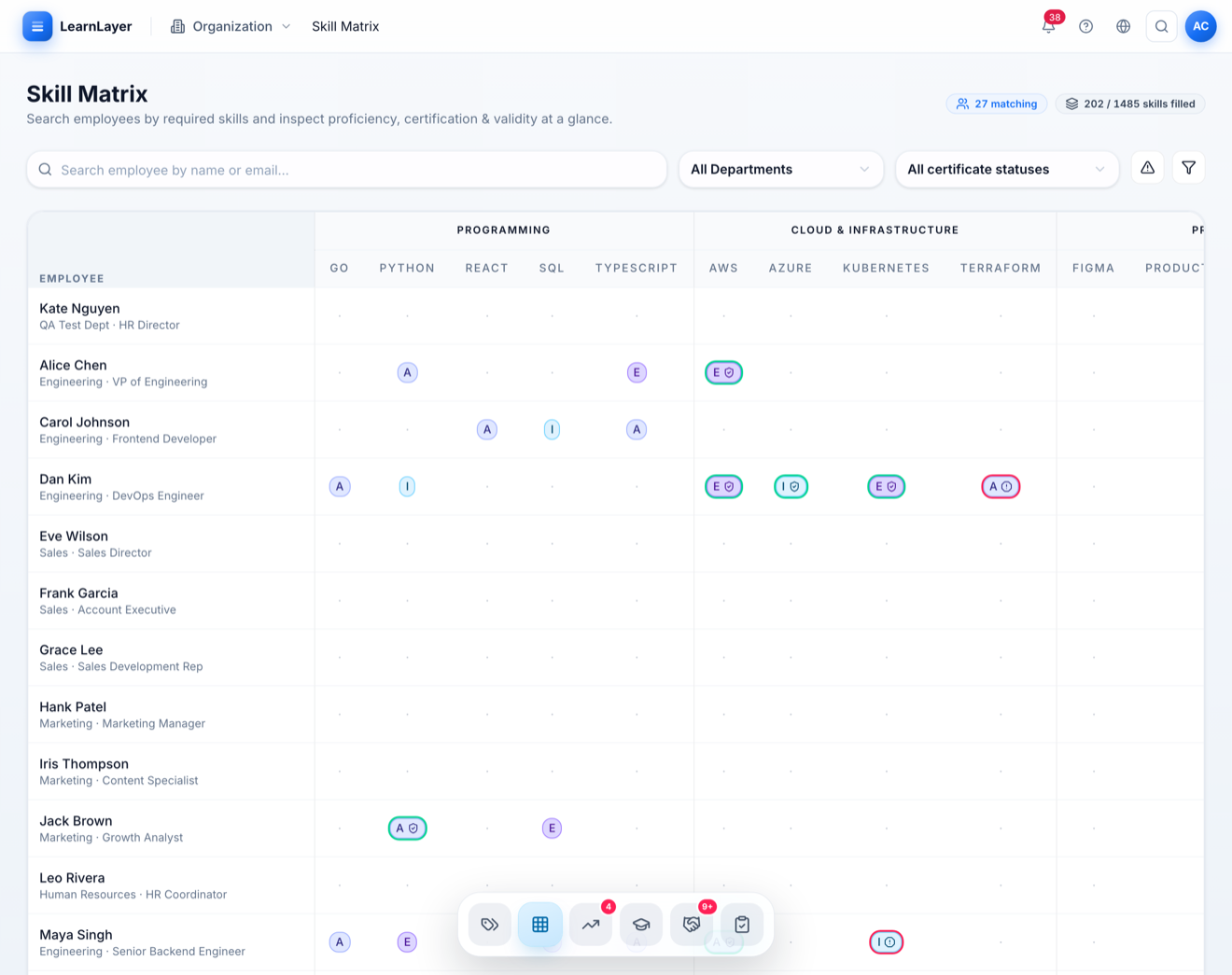Viewport: 1232px width, 975px height.
Task: Click the LearnLayer brand name
Action: [x=96, y=26]
